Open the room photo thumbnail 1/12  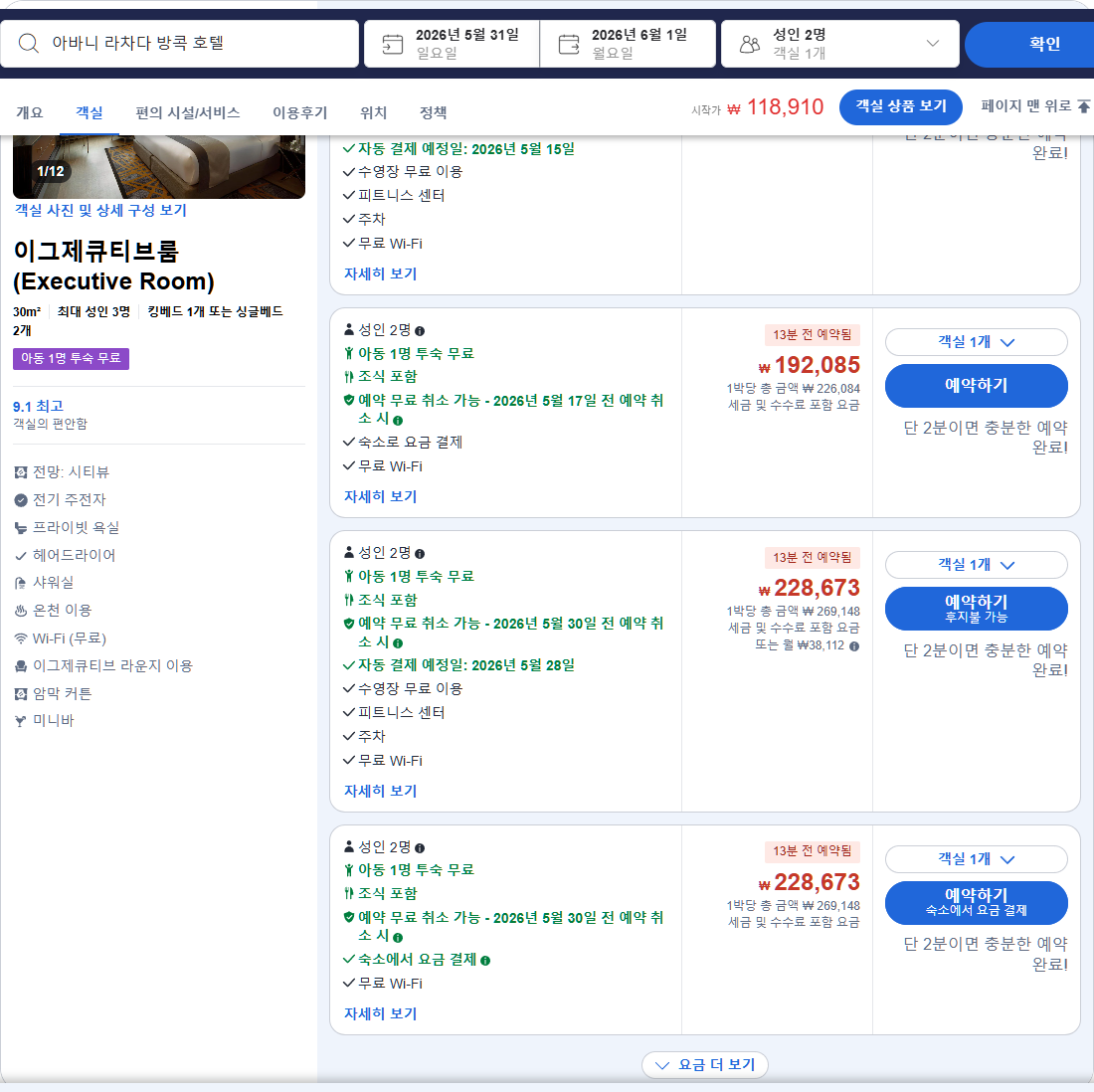point(159,167)
